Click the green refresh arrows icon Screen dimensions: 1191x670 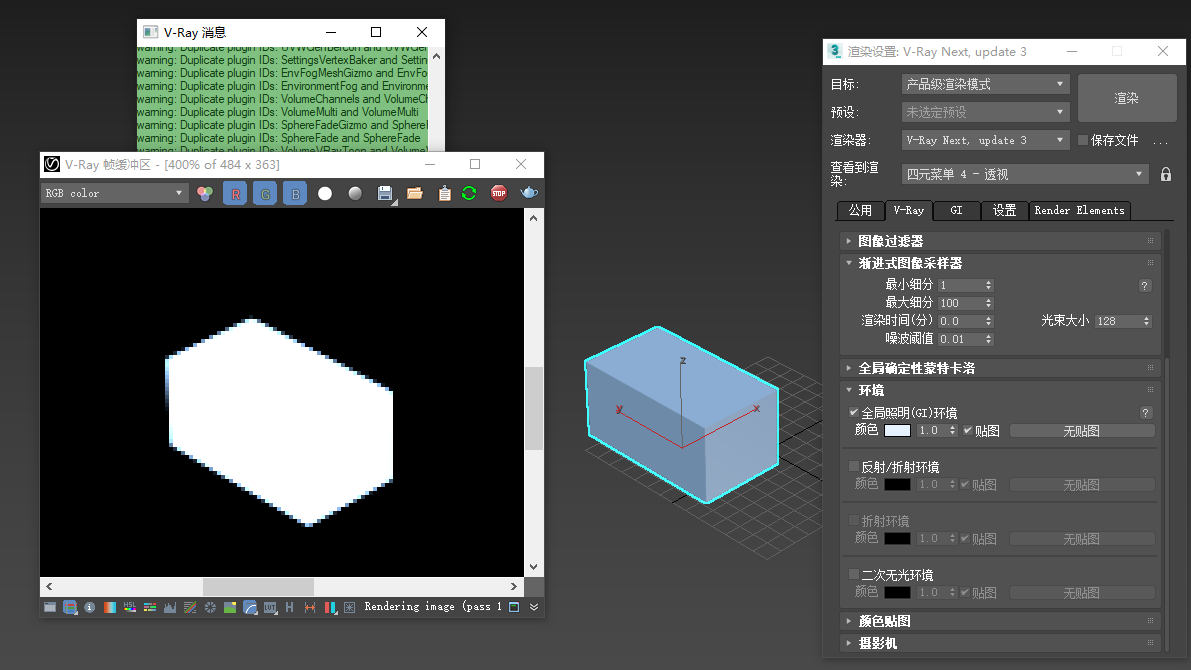coord(469,194)
